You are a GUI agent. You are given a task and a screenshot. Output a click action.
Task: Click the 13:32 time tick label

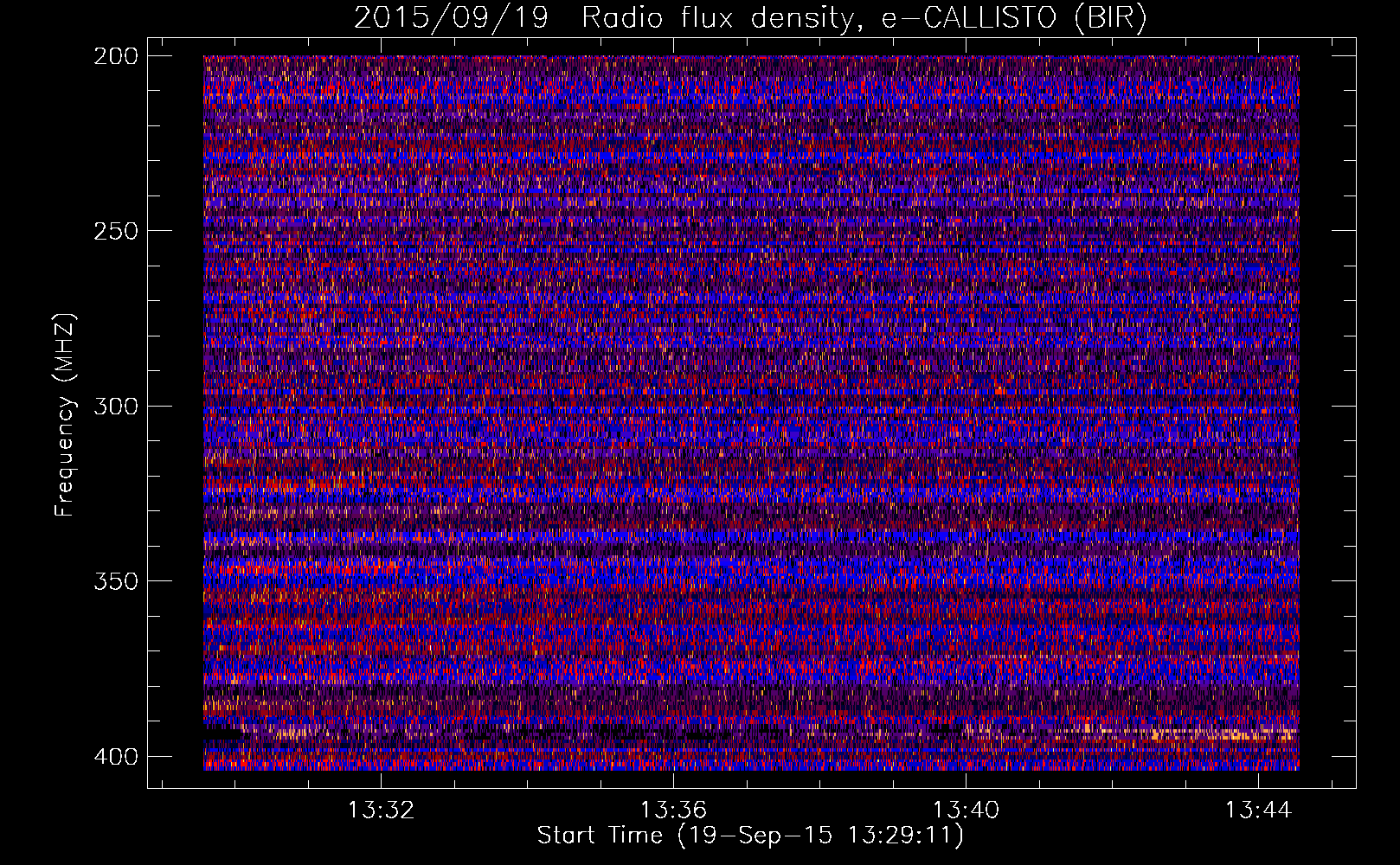(382, 811)
